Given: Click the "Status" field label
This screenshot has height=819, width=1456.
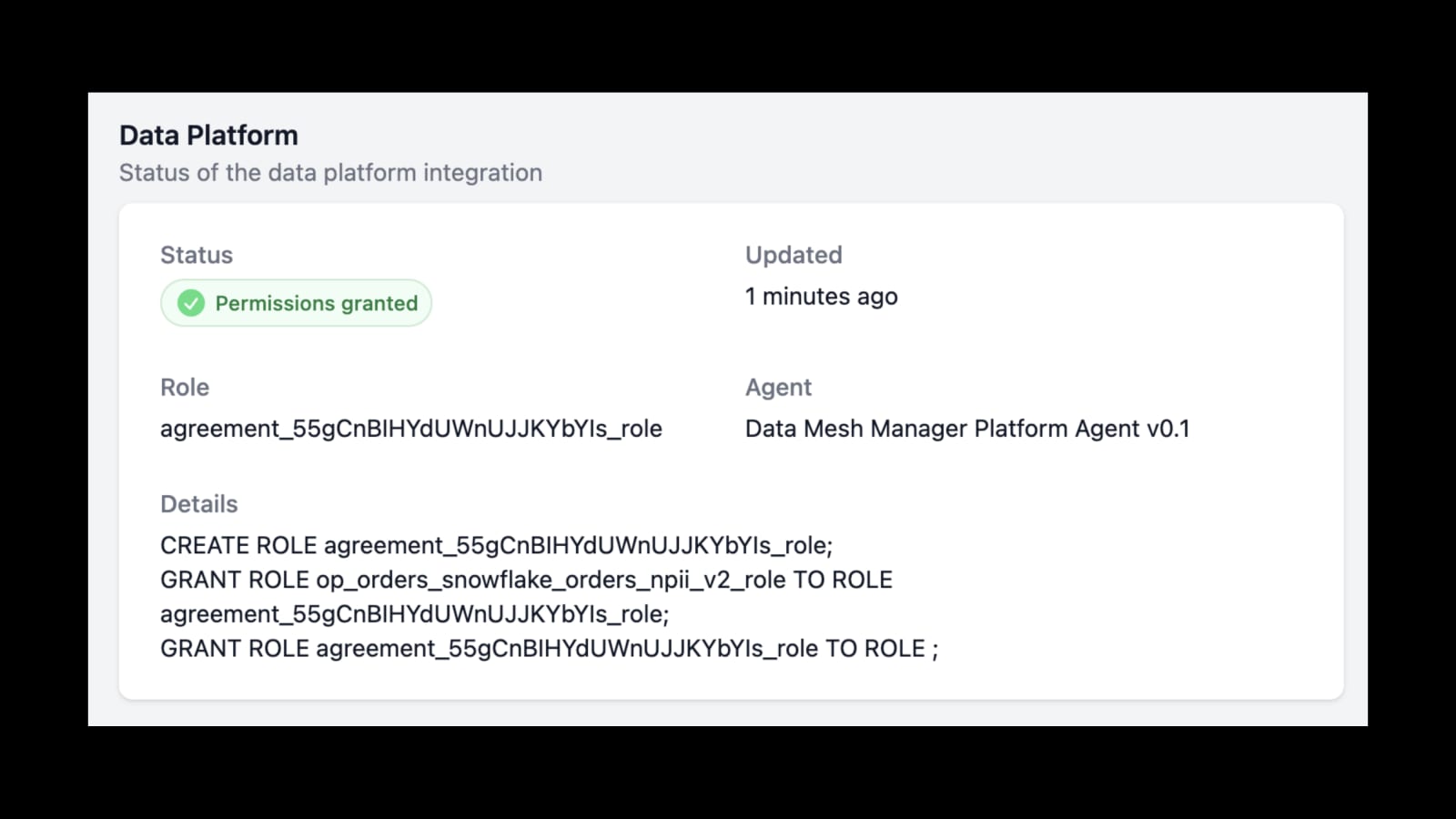Looking at the screenshot, I should click(x=197, y=255).
